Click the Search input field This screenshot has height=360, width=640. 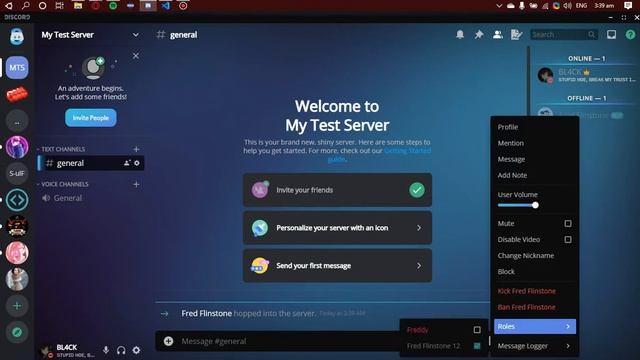[563, 35]
